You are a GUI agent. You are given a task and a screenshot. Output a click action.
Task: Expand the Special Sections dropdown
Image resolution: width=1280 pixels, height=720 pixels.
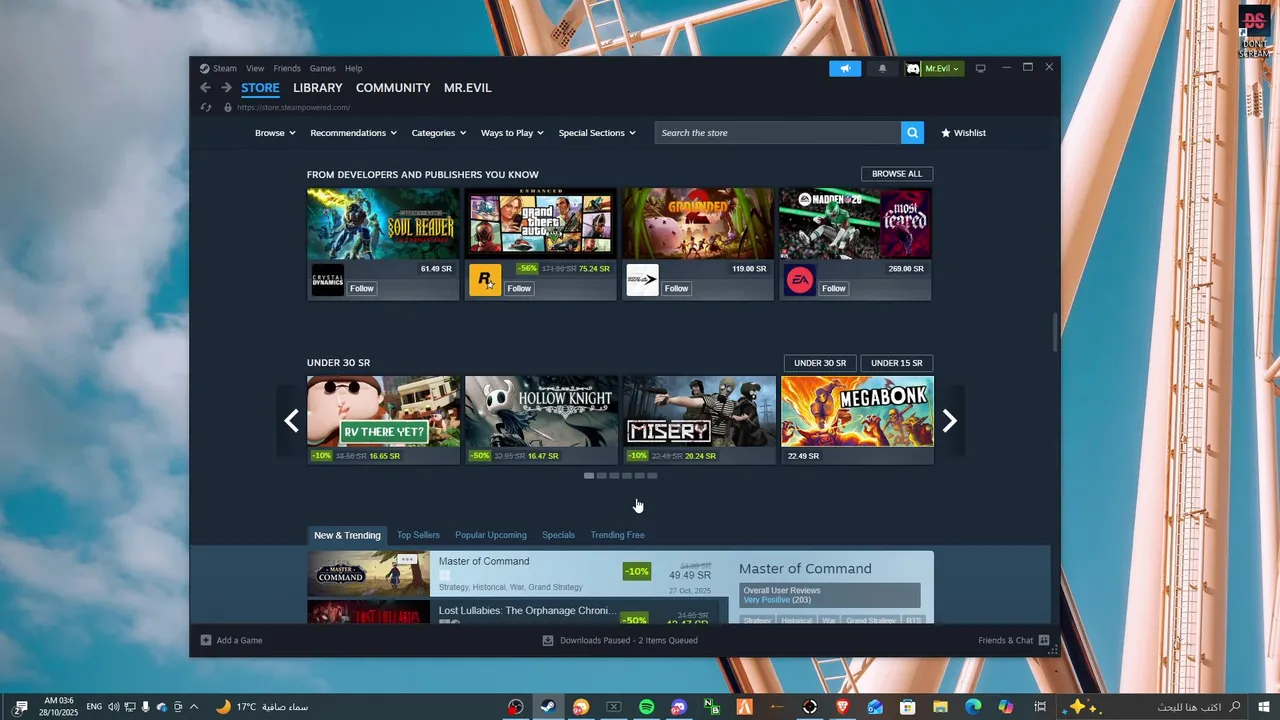click(x=597, y=132)
